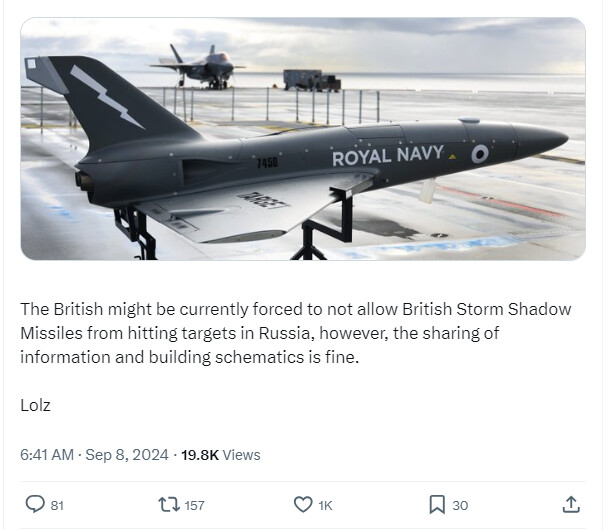Screen dimensions: 603x530
Task: Click the 157 reposts count
Action: (194, 505)
